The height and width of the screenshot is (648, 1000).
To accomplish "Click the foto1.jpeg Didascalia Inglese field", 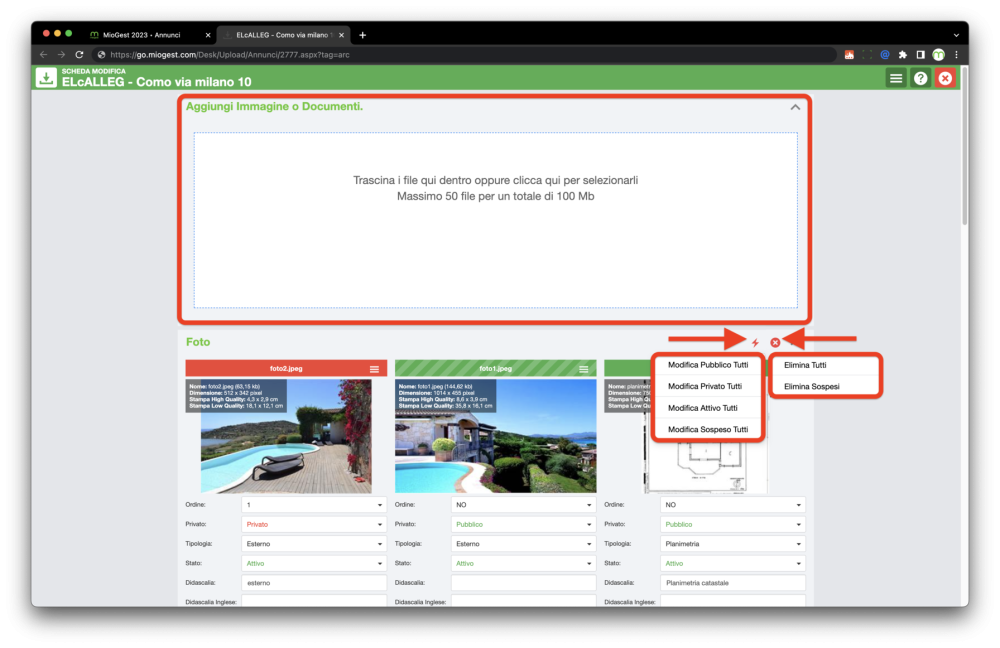I will pos(523,601).
